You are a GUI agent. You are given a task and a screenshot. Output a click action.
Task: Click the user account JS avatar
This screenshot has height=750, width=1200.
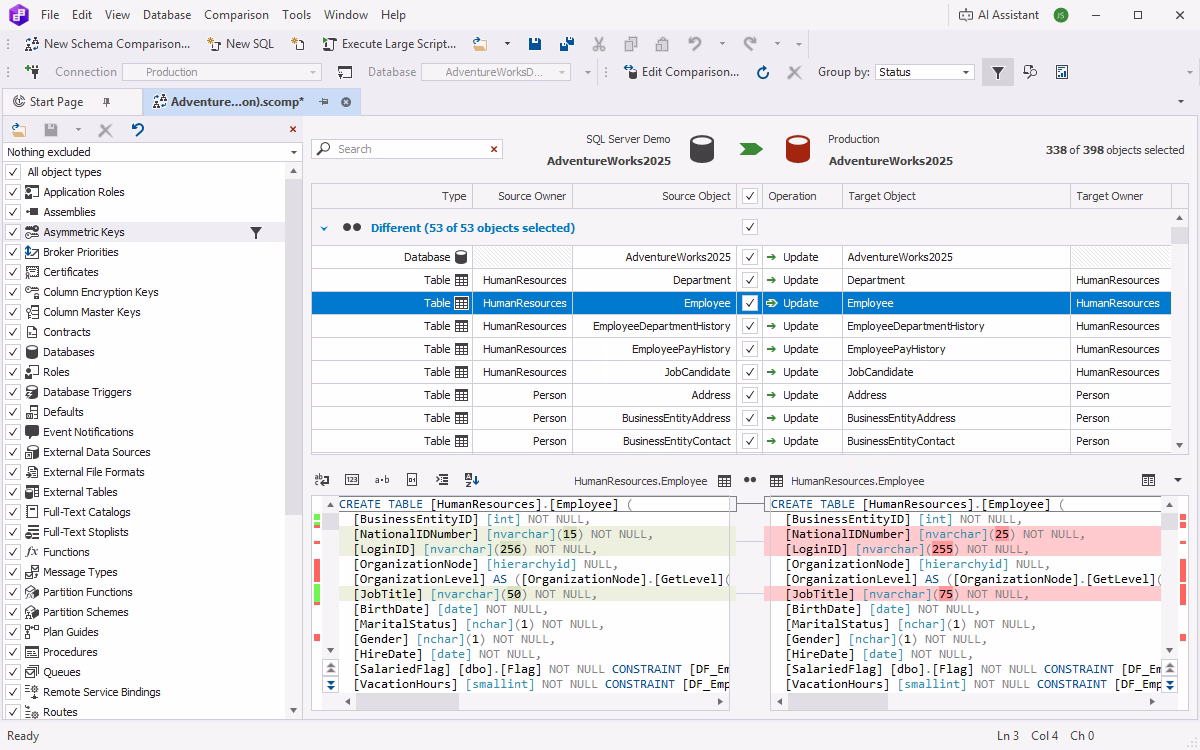pyautogui.click(x=1061, y=15)
